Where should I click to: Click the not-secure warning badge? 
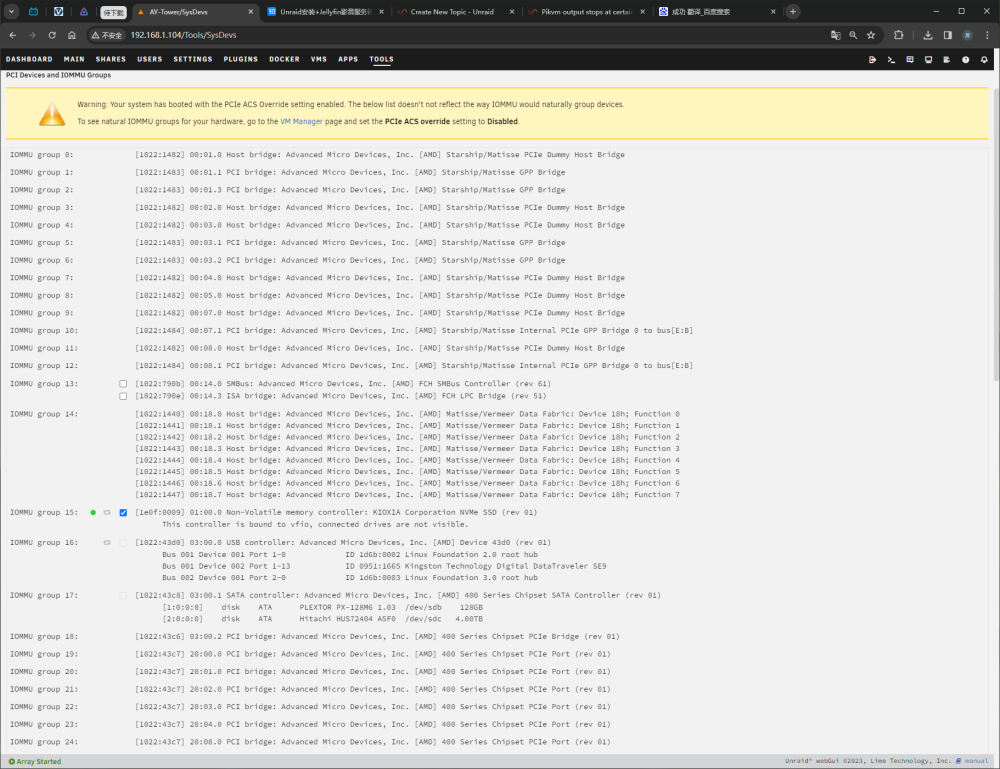107,35
